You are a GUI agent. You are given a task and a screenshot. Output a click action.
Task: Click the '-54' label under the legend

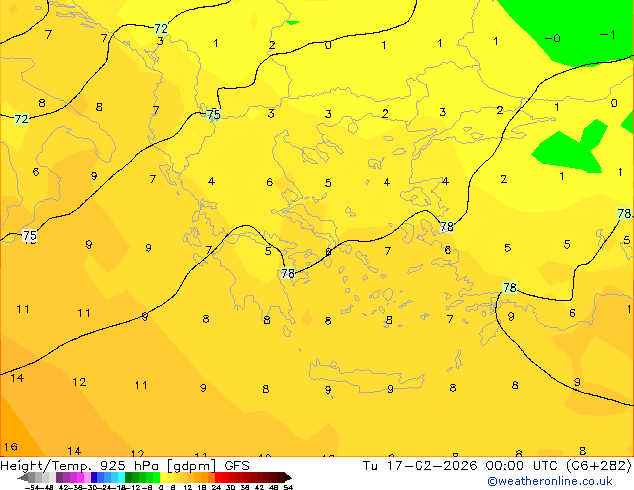tap(32, 487)
